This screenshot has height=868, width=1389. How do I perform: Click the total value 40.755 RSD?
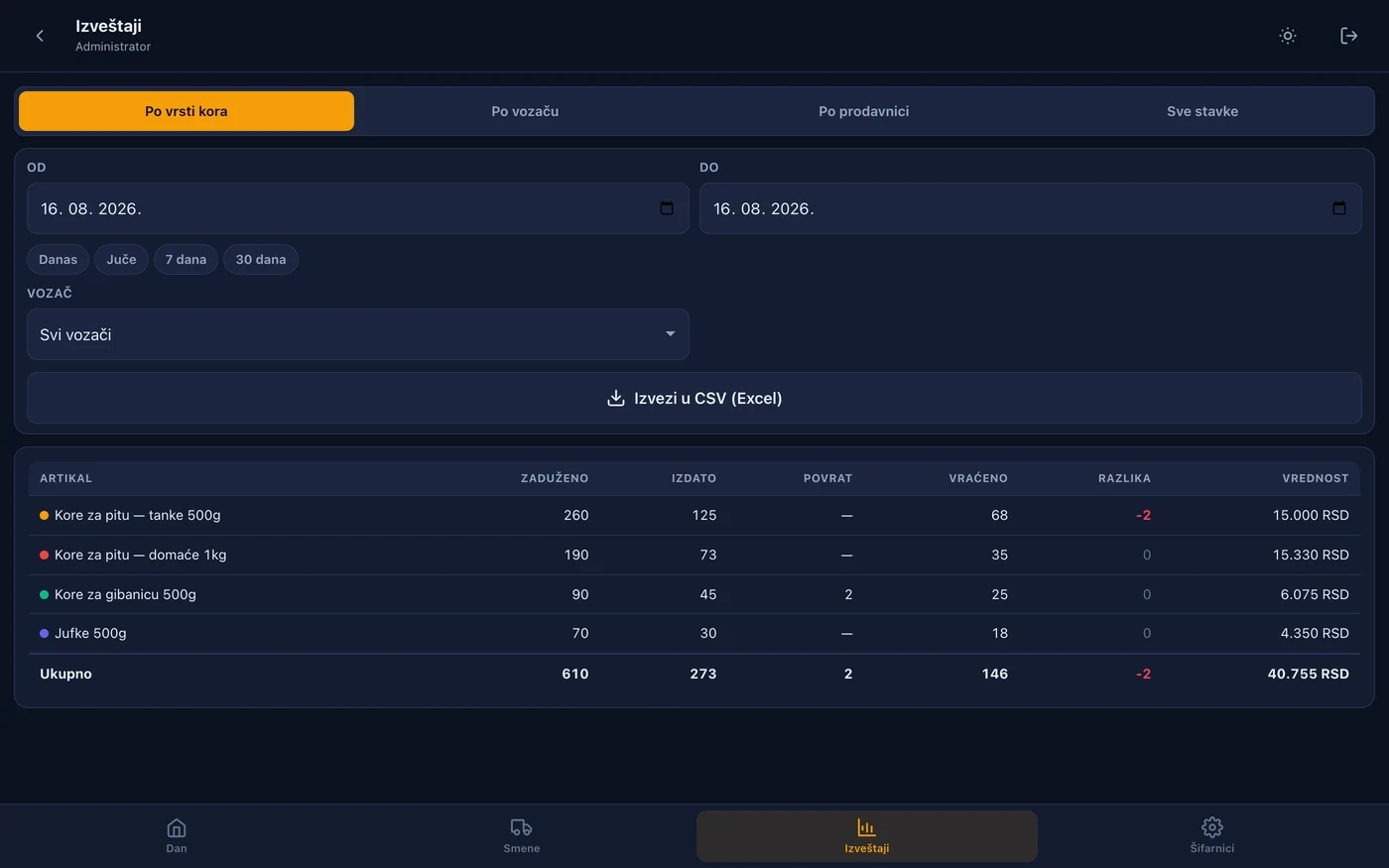tap(1308, 674)
